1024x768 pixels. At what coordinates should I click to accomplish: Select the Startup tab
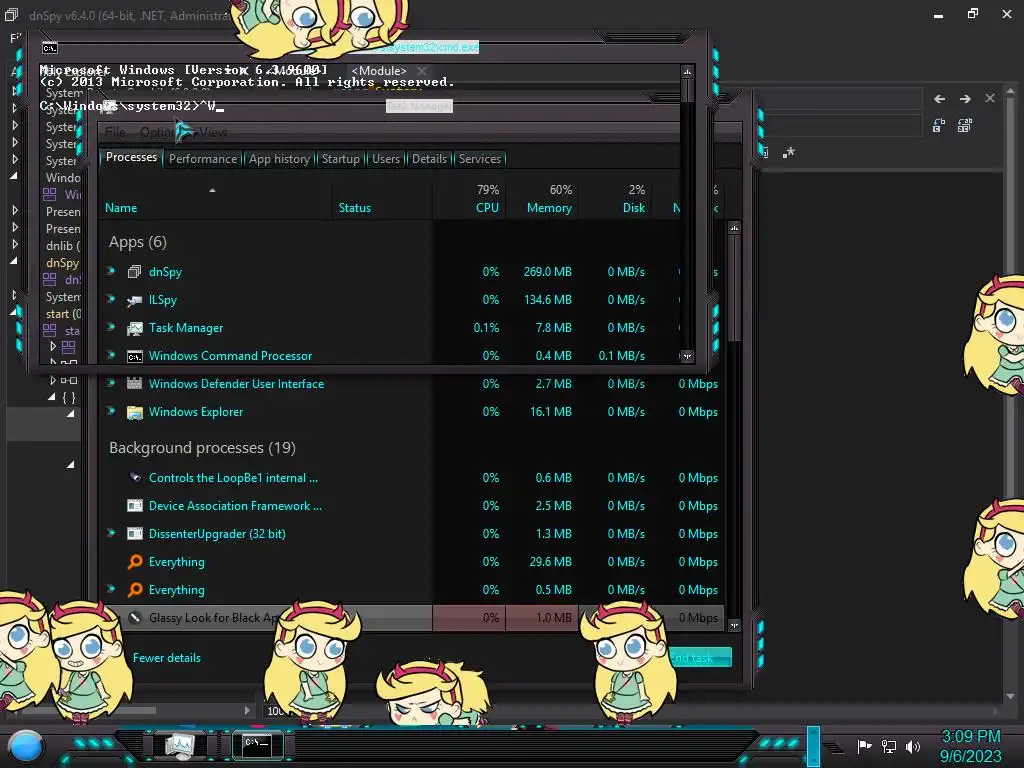tap(340, 159)
